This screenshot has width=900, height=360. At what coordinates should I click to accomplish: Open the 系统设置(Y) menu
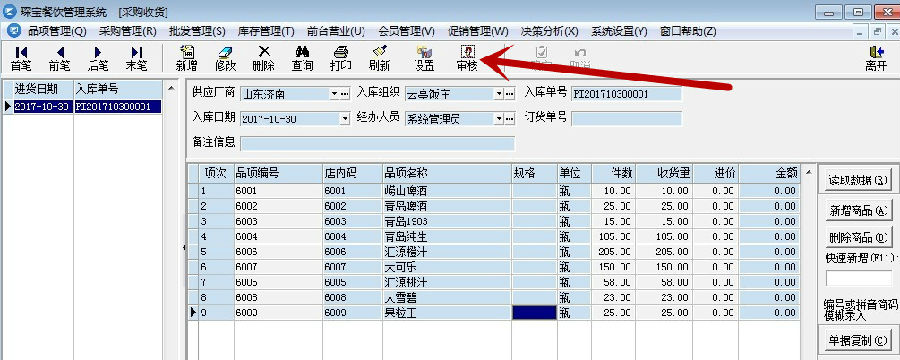pyautogui.click(x=619, y=31)
